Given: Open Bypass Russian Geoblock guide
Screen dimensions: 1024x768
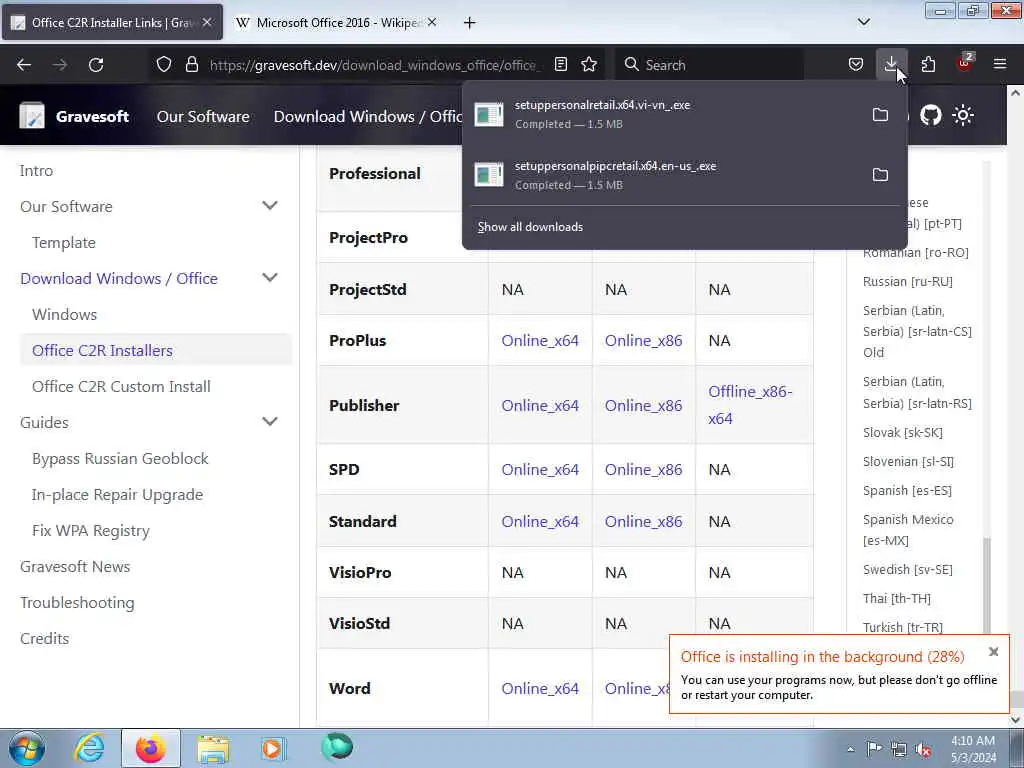Looking at the screenshot, I should (x=120, y=458).
